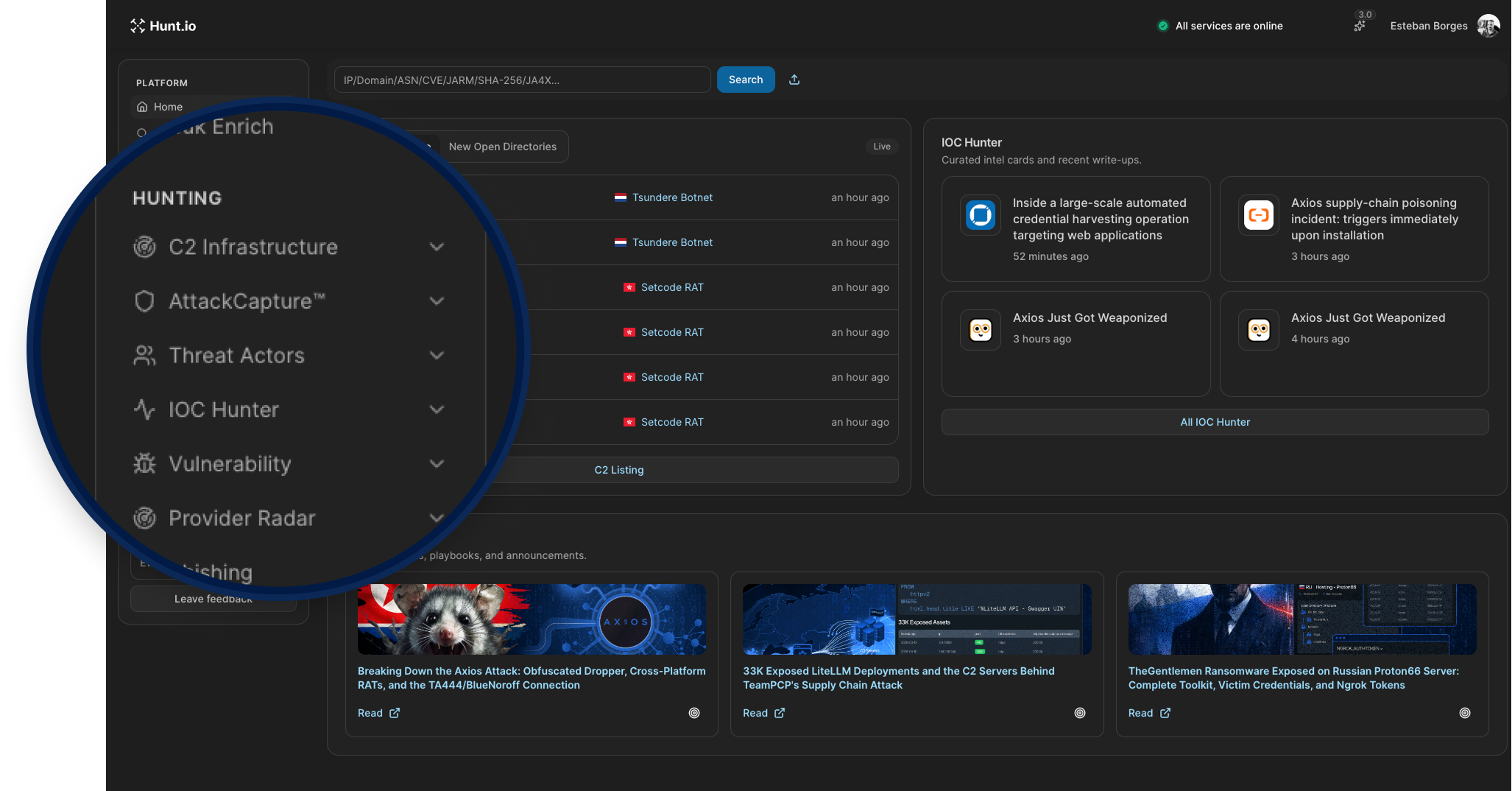Click the upload icon beside Search
Viewport: 1512px width, 791px height.
[794, 80]
